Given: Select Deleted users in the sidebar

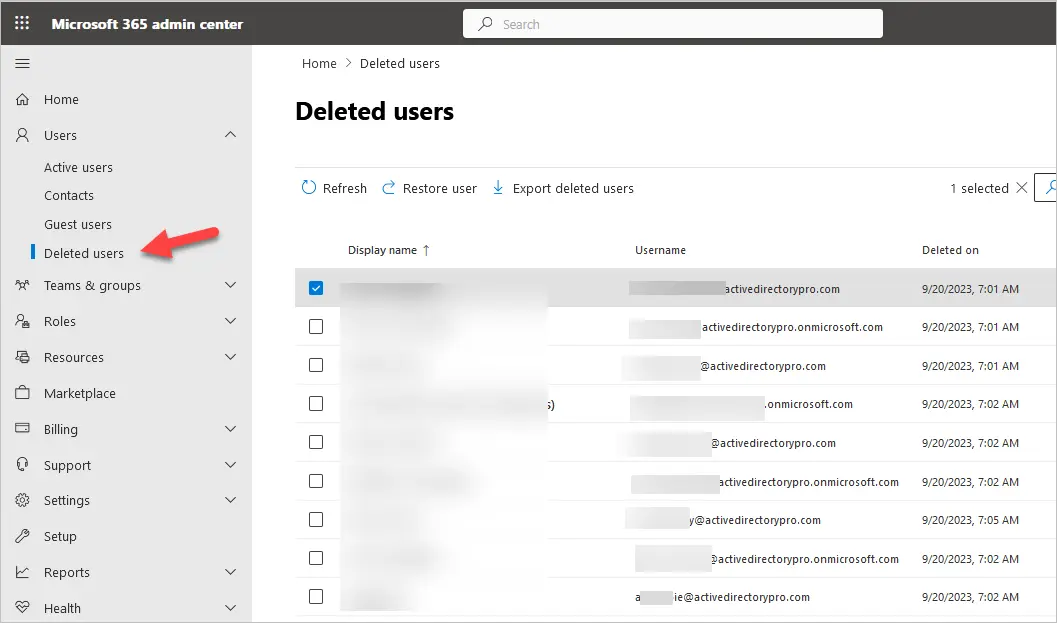Looking at the screenshot, I should (x=84, y=254).
